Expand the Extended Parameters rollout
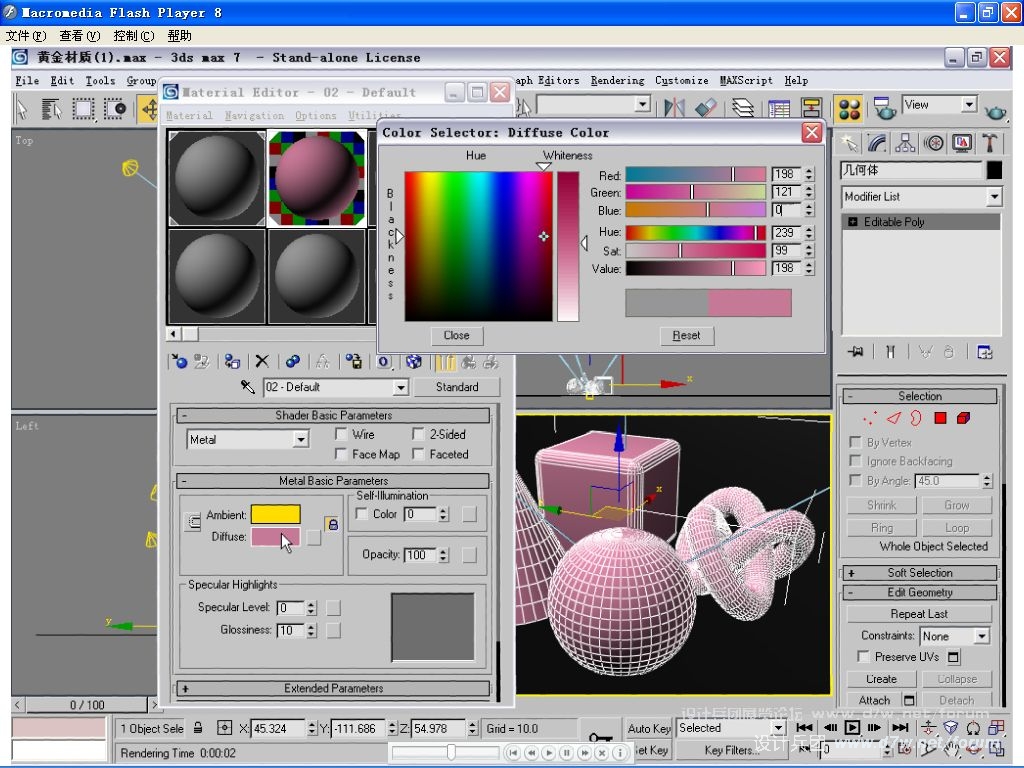 [333, 688]
